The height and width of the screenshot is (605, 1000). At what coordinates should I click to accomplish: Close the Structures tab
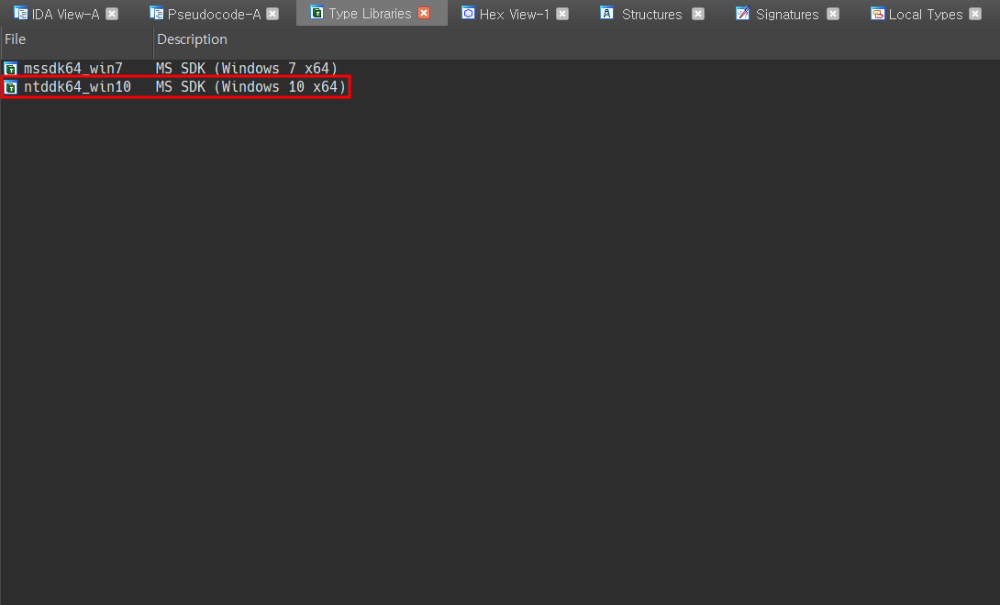(698, 13)
